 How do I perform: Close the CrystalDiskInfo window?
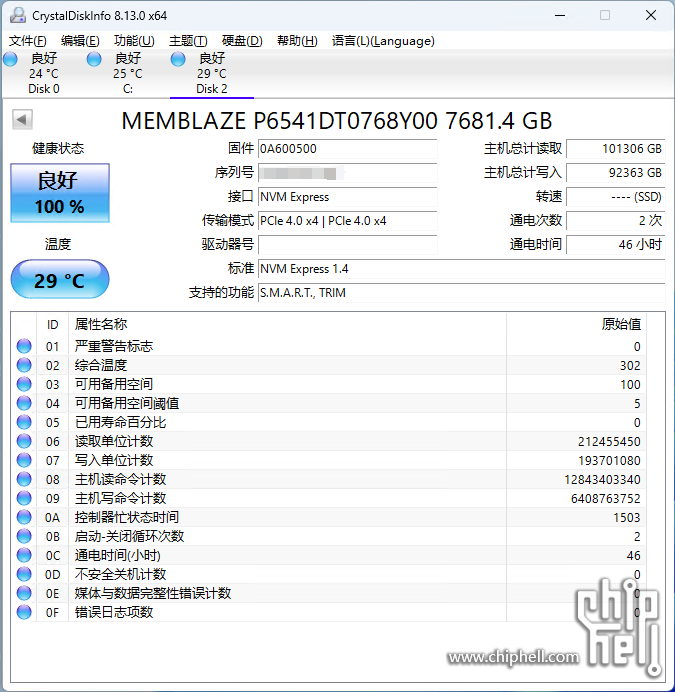pos(651,15)
